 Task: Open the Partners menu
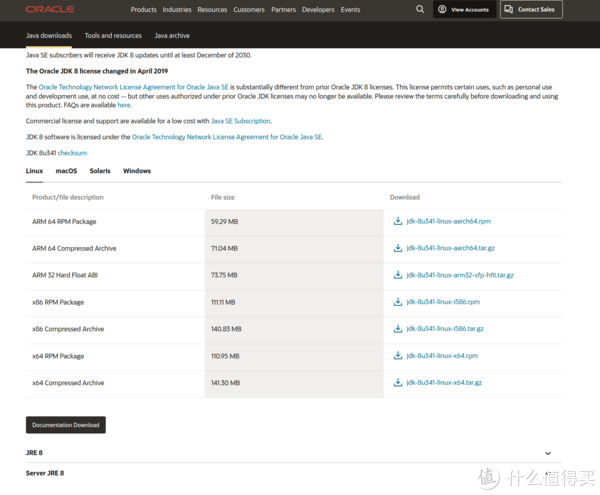(x=284, y=10)
